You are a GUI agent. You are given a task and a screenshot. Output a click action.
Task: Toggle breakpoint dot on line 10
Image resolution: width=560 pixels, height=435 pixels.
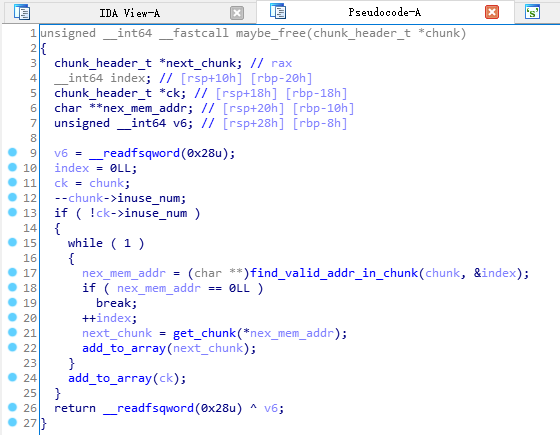(12, 168)
